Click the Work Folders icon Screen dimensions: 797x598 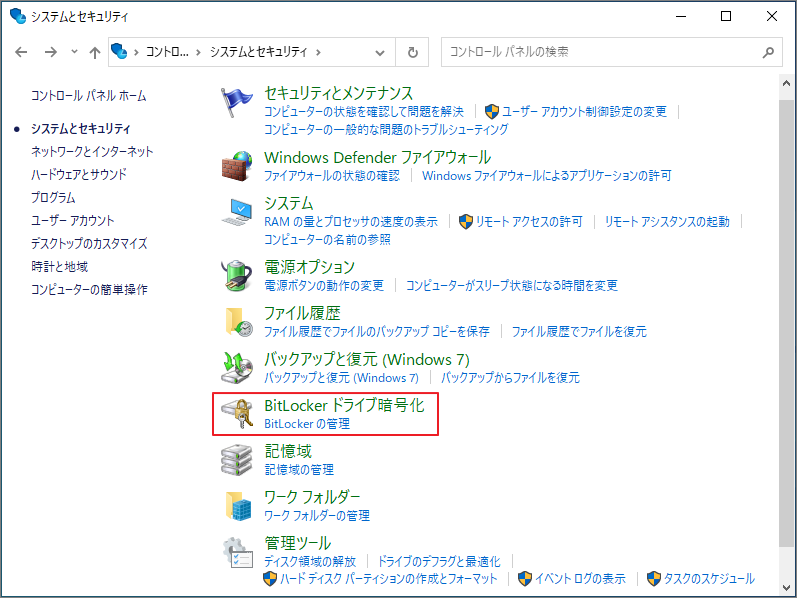[x=238, y=506]
